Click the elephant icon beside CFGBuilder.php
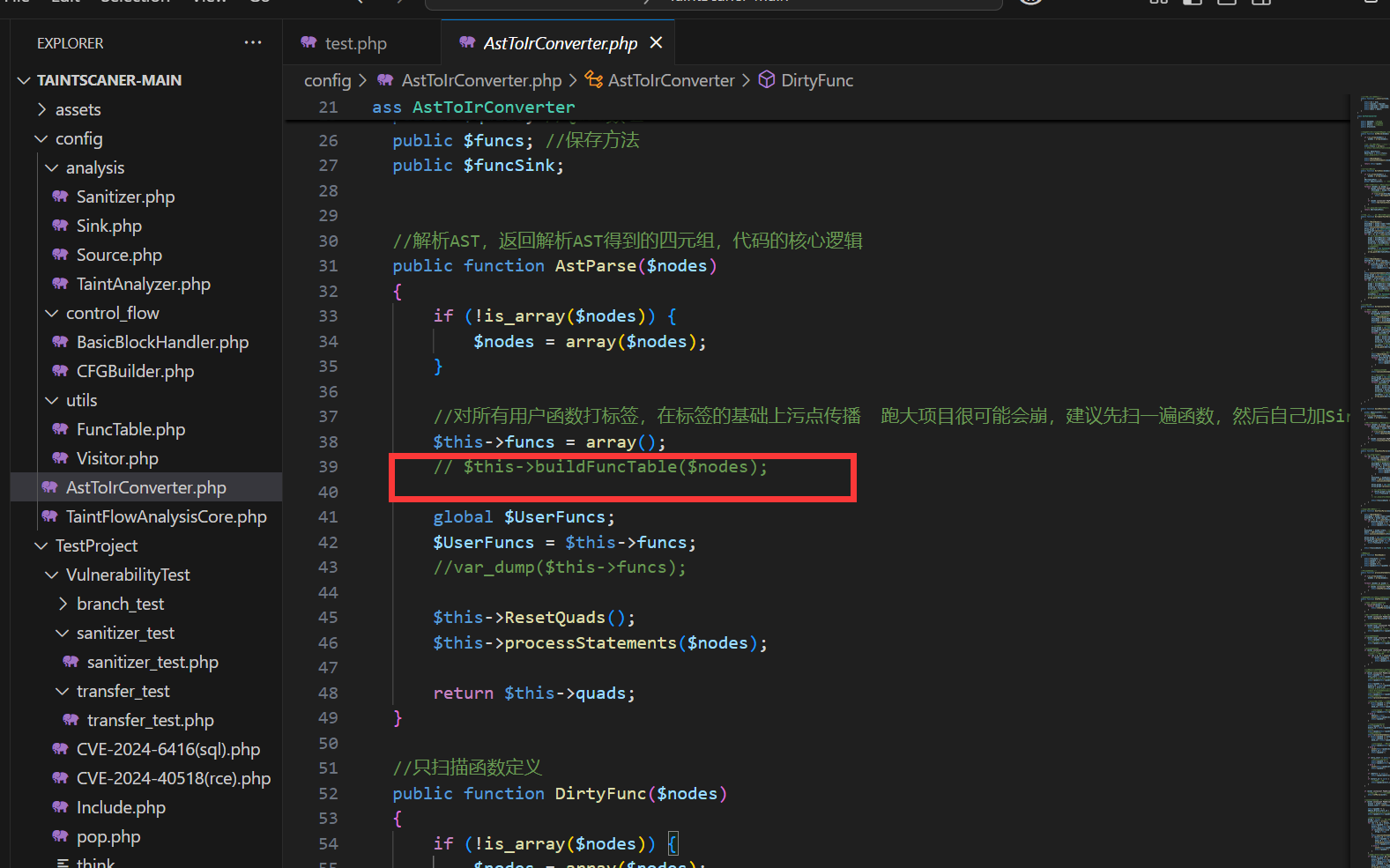Image resolution: width=1390 pixels, height=868 pixels. 60,371
